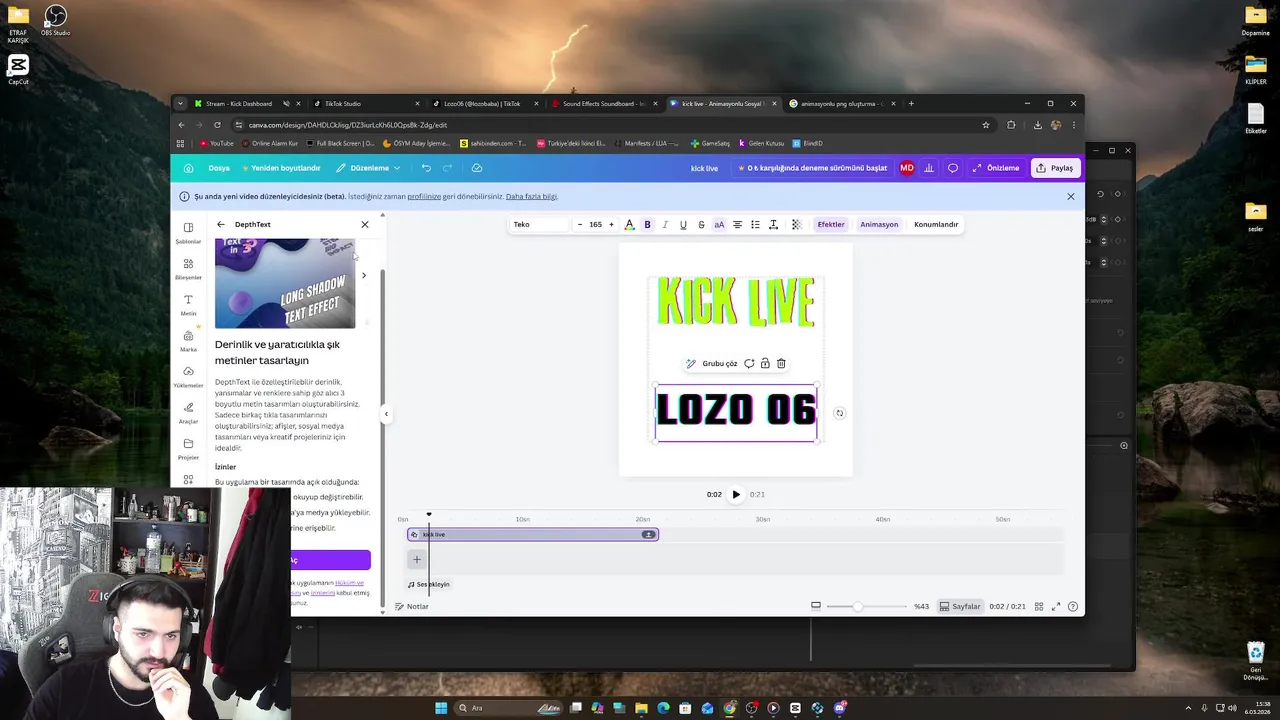Image resolution: width=1280 pixels, height=720 pixels.
Task: Open the Bileşenler sidebar panel
Action: [x=188, y=269]
